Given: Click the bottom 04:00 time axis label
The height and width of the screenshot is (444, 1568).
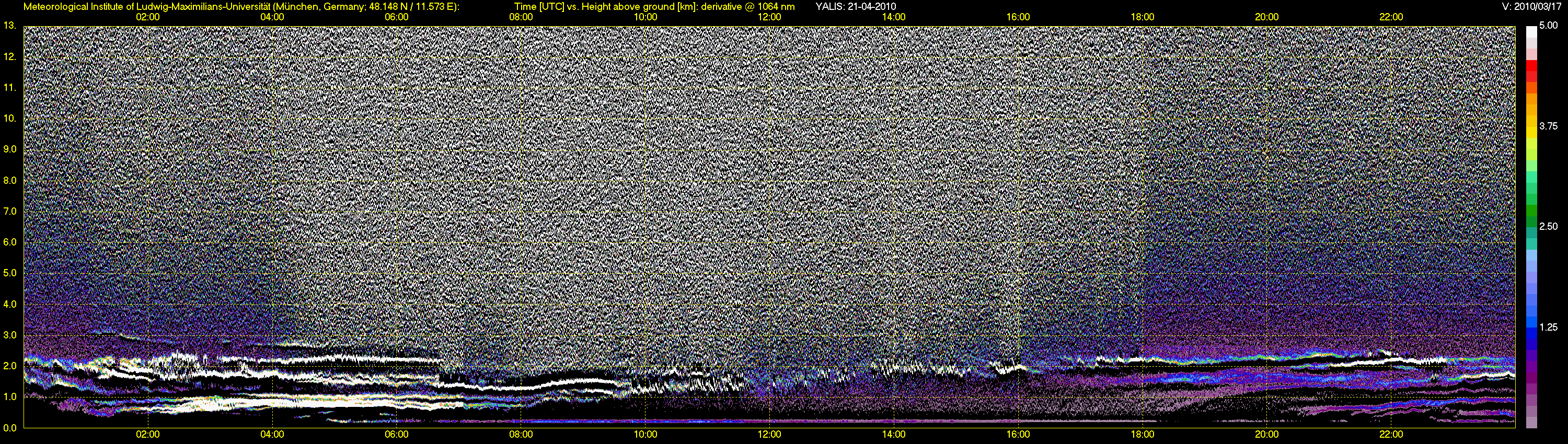Looking at the screenshot, I should pos(272,434).
